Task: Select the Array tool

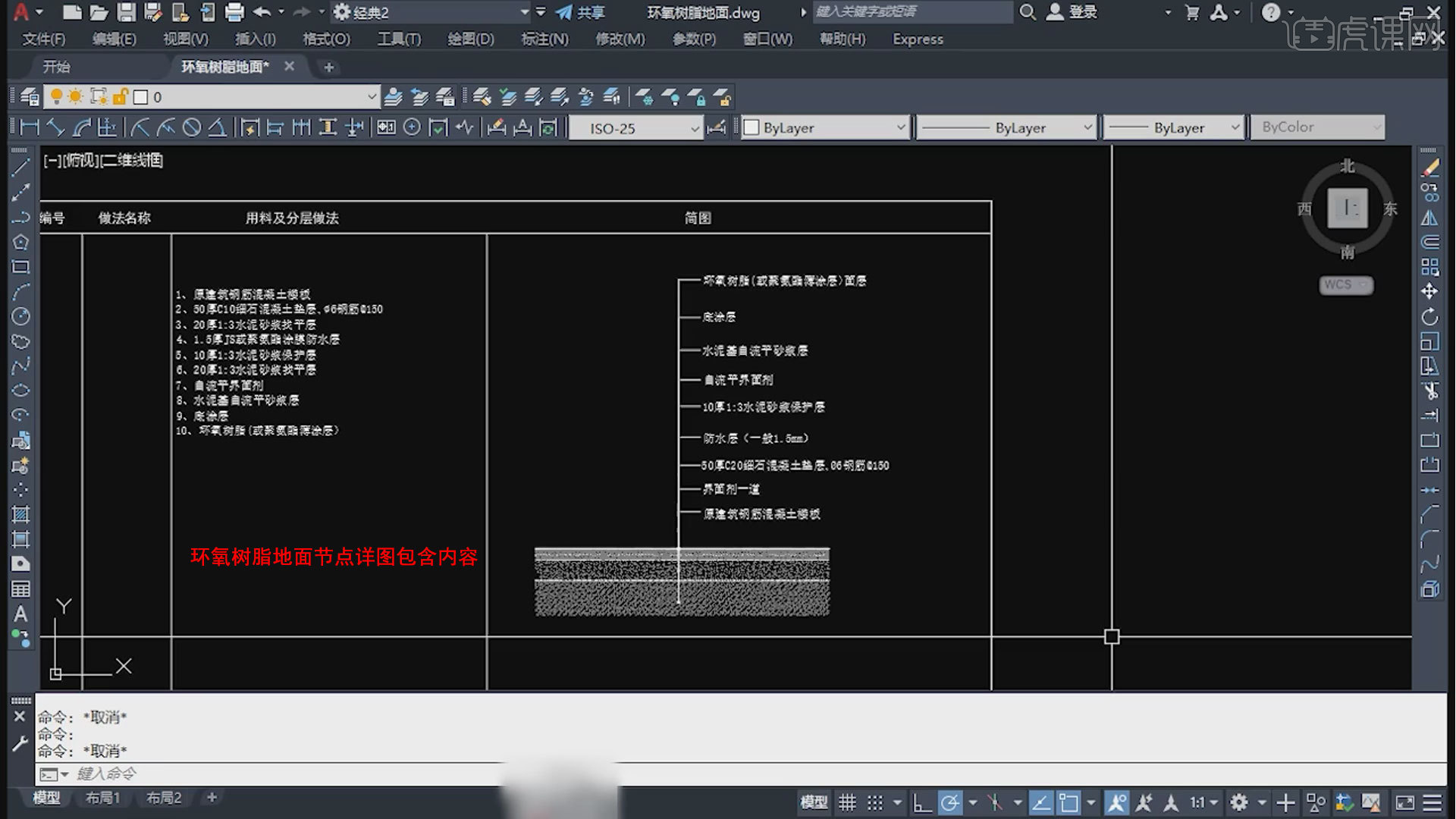Action: (1429, 267)
